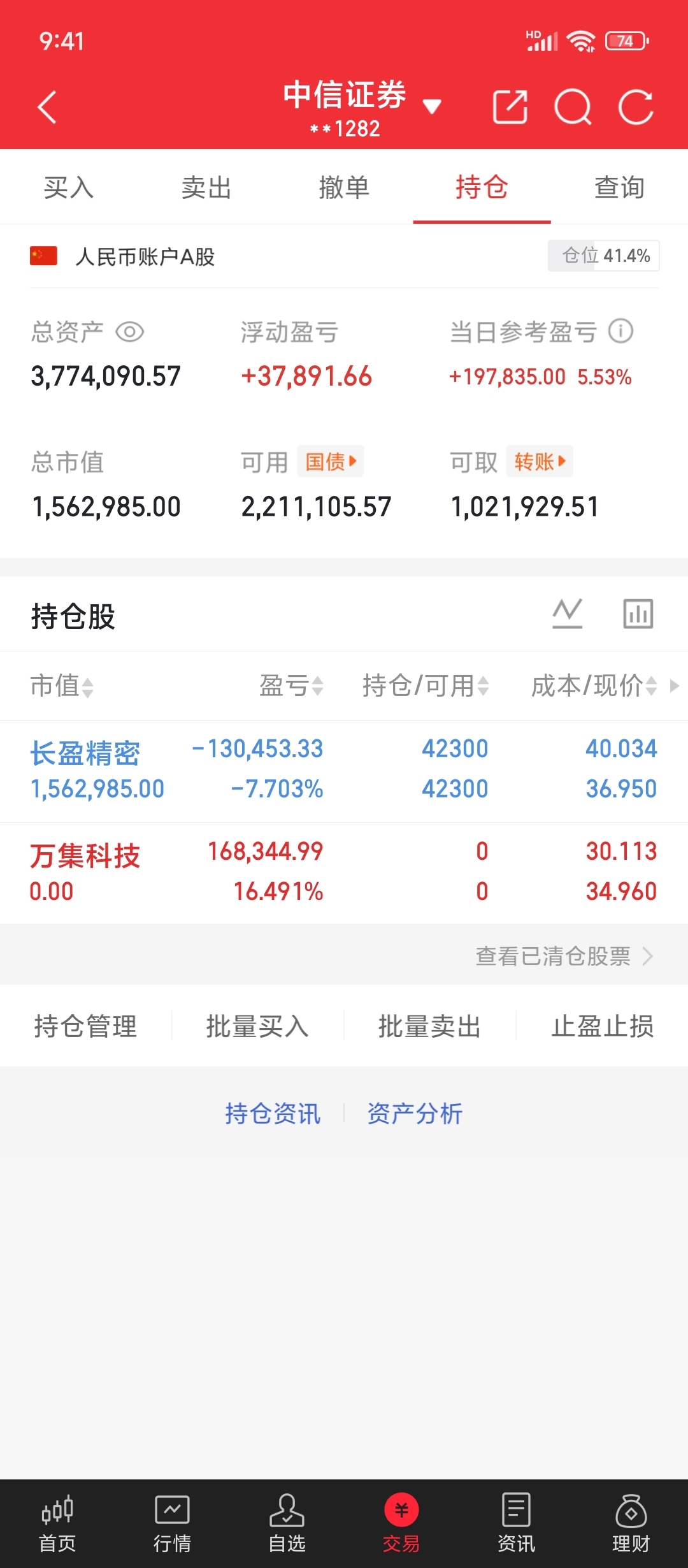Open the bar chart icon in 持仓股
688x1568 pixels.
[x=638, y=614]
